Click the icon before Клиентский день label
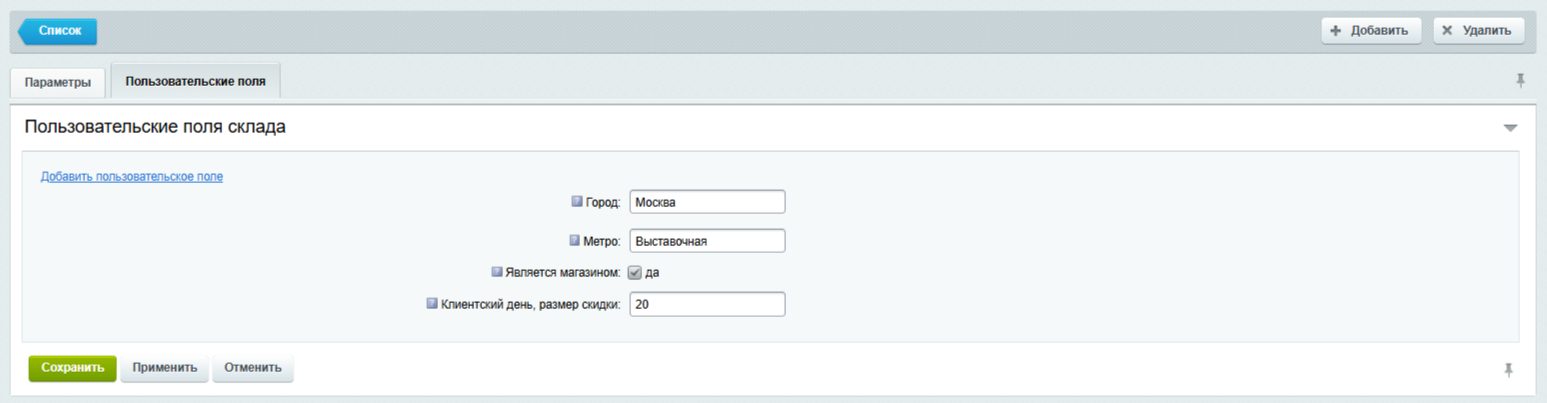Viewport: 1547px width, 403px height. (432, 303)
